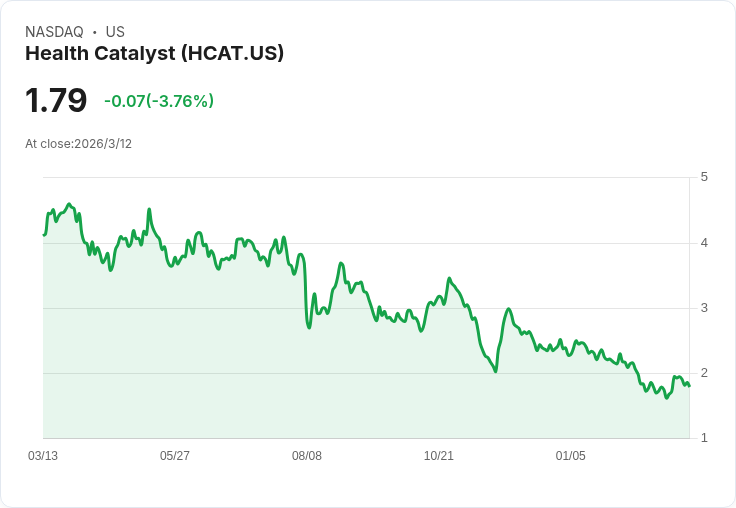Click the At close:2026/3/12 date text
The width and height of the screenshot is (736, 508).
click(x=78, y=144)
